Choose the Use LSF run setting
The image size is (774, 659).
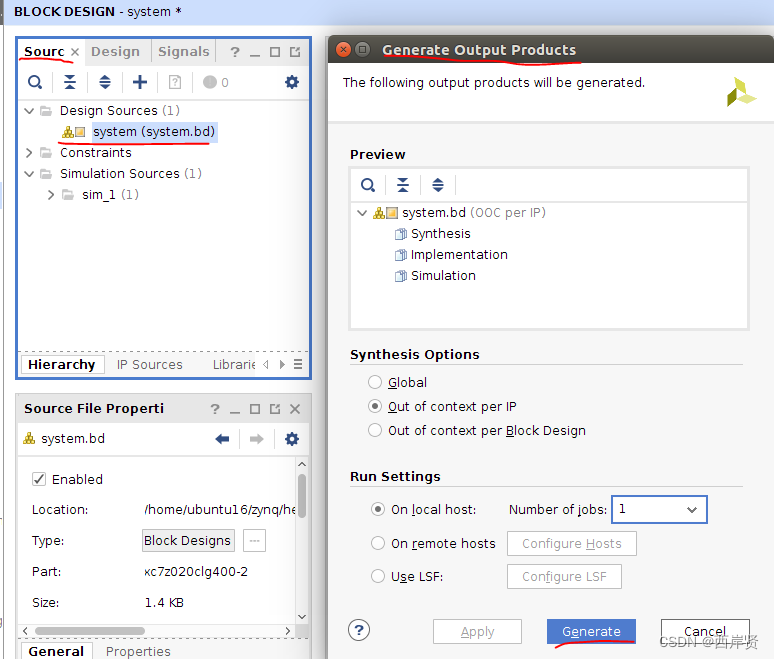[378, 576]
